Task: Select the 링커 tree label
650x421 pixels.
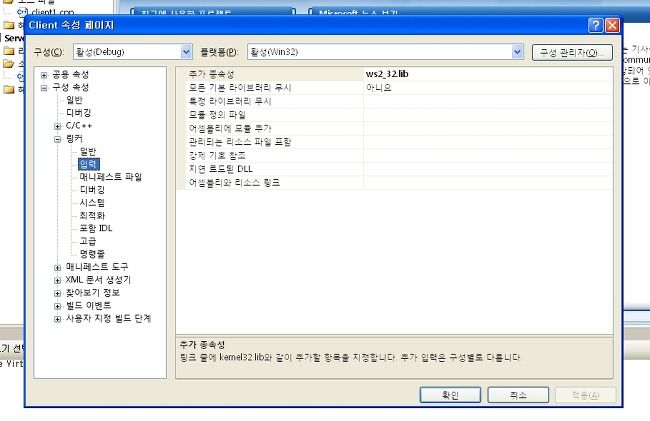Action: tap(74, 139)
